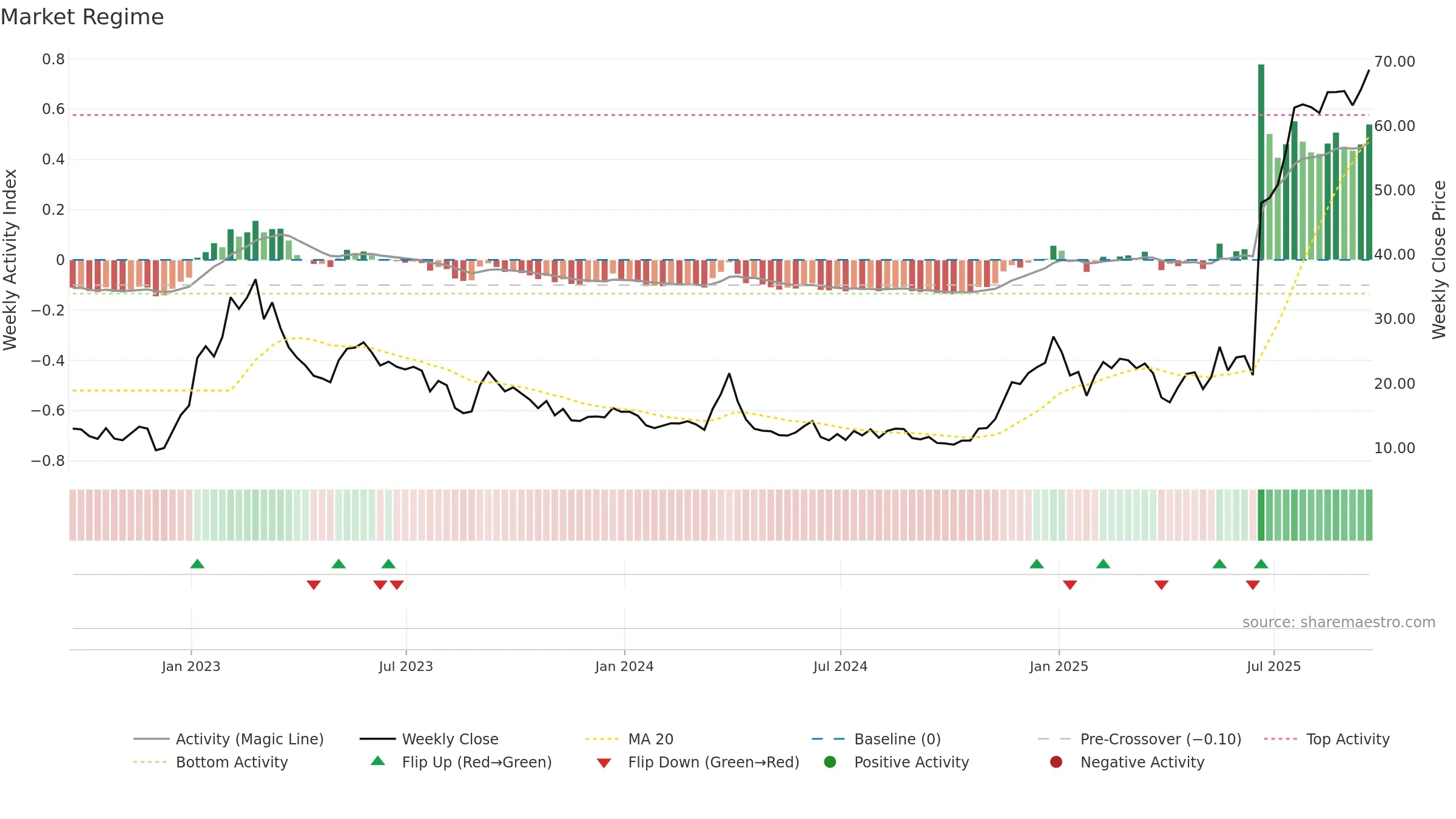Image resolution: width=1456 pixels, height=819 pixels.
Task: Toggle the Bottom Activity legend entry
Action: pos(211,762)
